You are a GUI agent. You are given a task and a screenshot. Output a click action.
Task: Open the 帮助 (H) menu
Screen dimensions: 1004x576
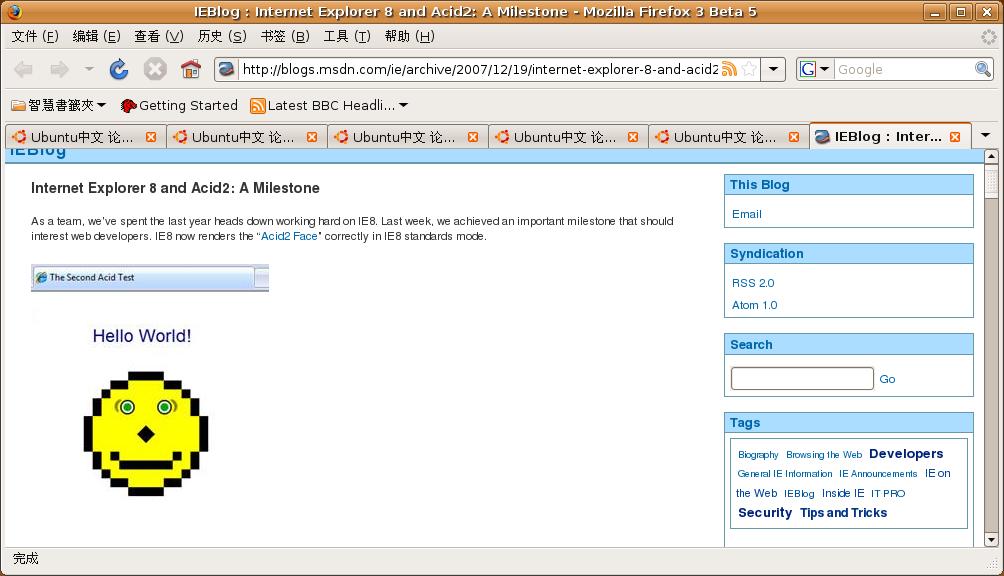coord(410,36)
